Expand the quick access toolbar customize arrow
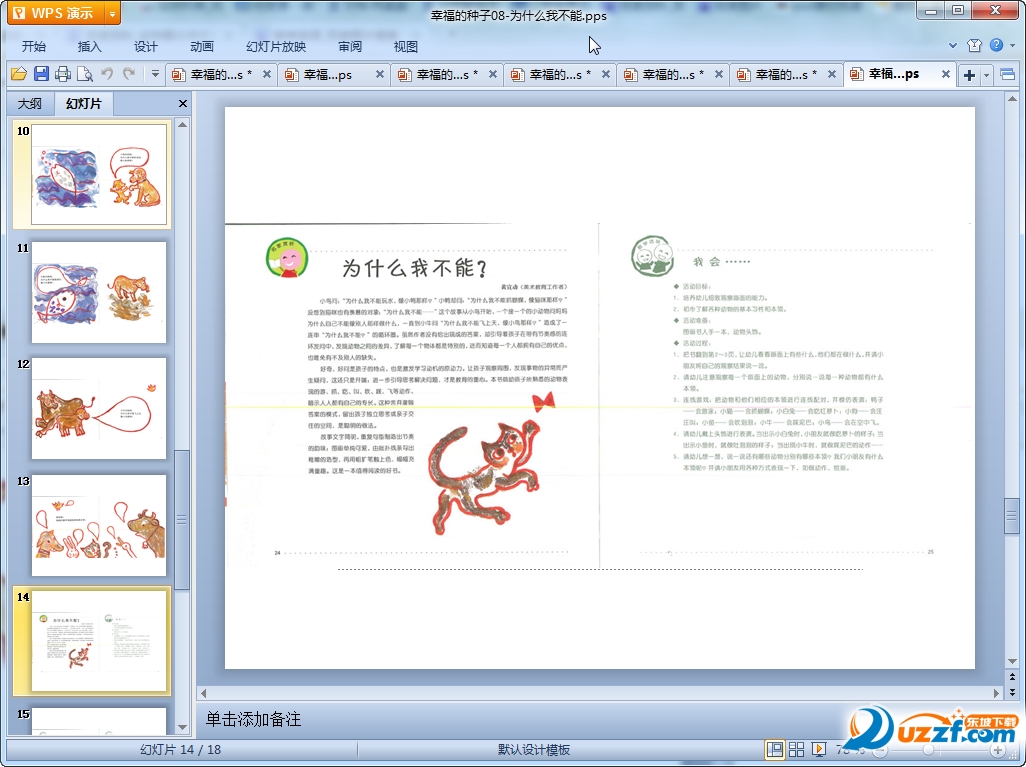The width and height of the screenshot is (1026, 767). pos(155,74)
